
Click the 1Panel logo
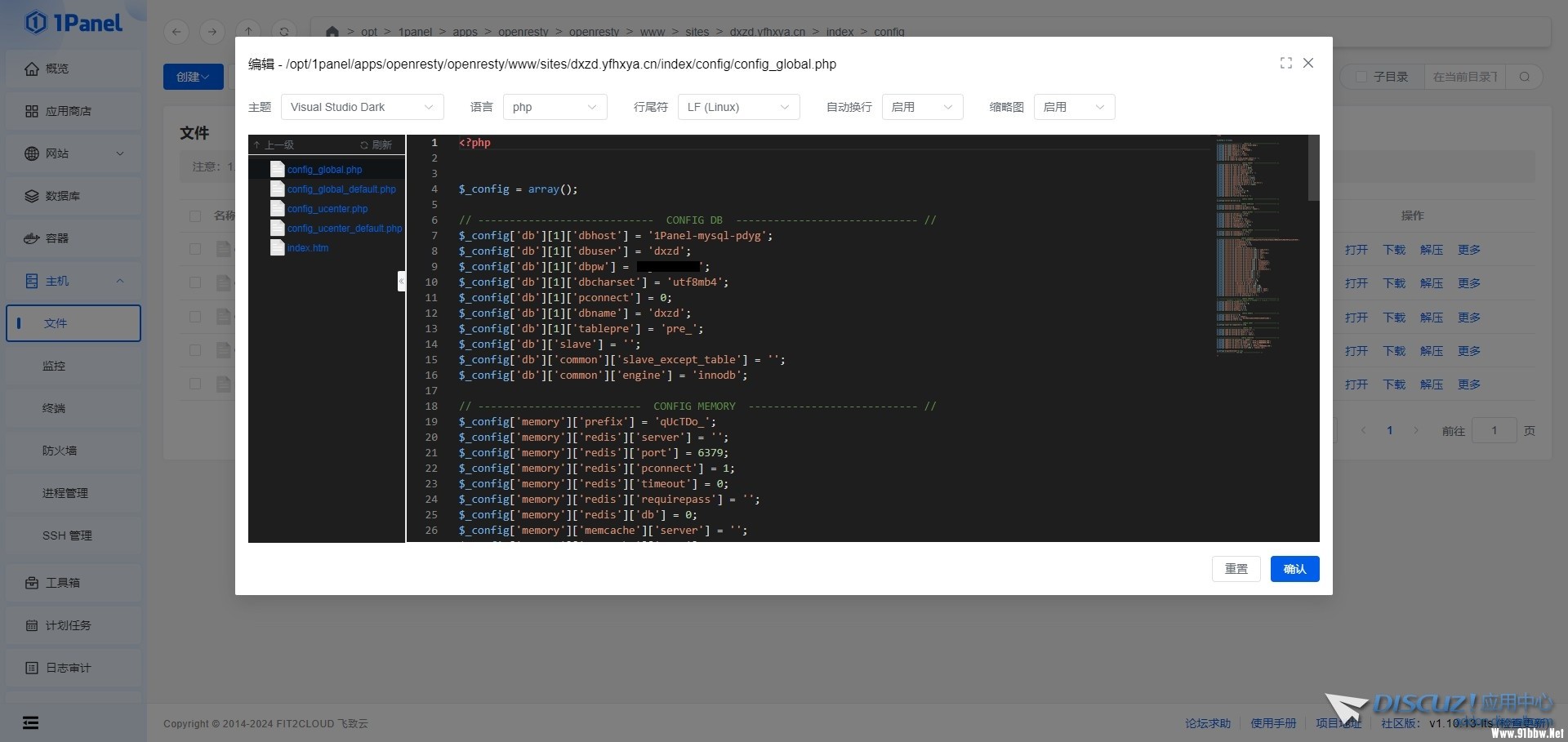[73, 23]
